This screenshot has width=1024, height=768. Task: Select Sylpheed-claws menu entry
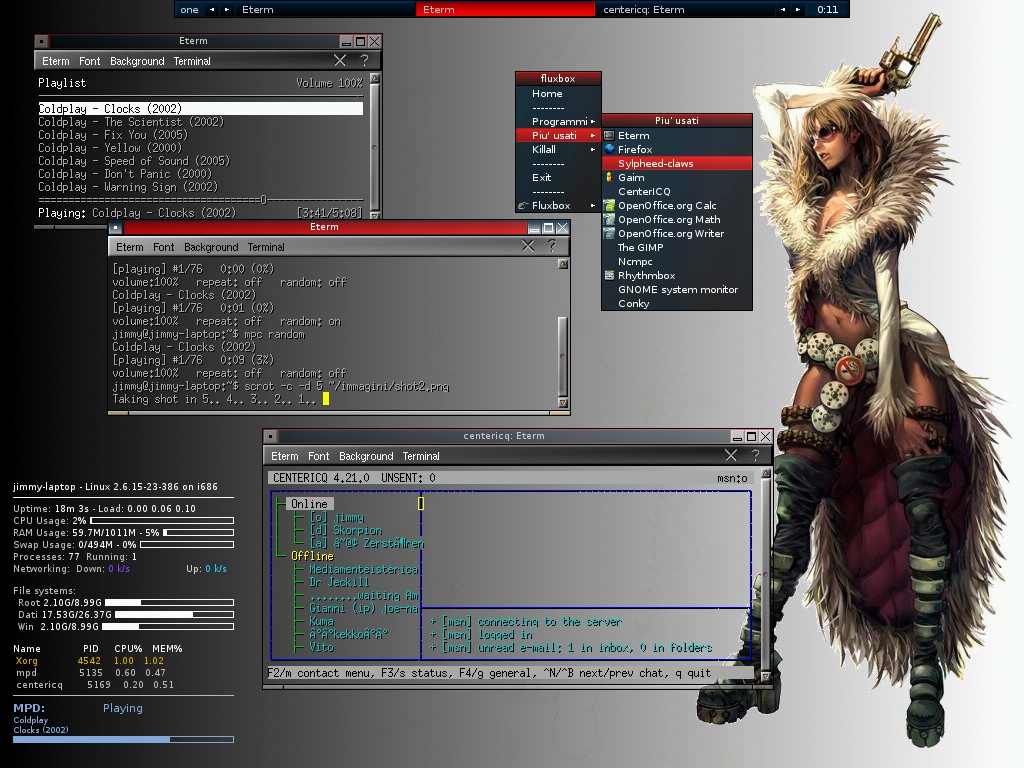point(677,163)
